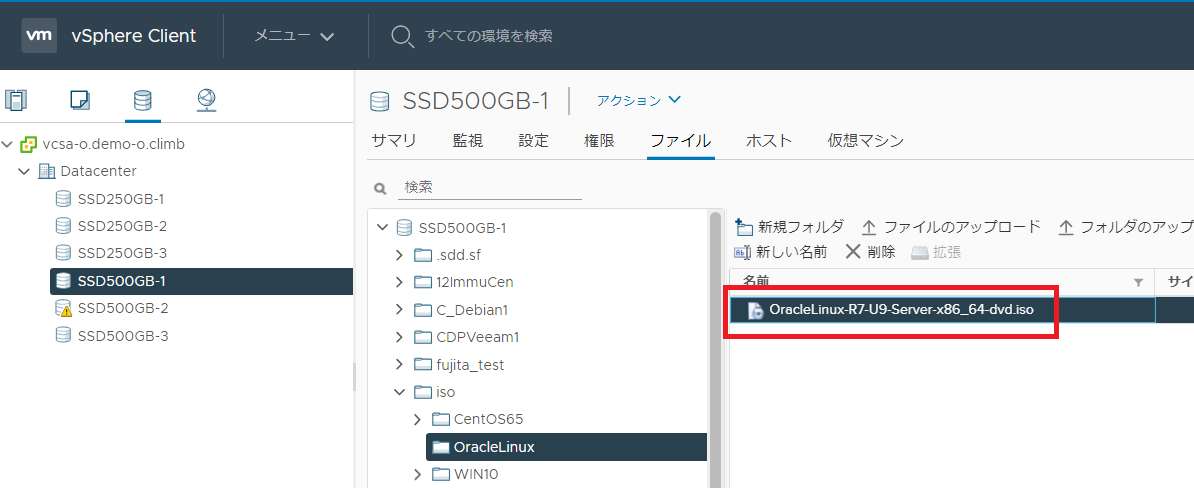Open the メニュー dropdown

(294, 36)
